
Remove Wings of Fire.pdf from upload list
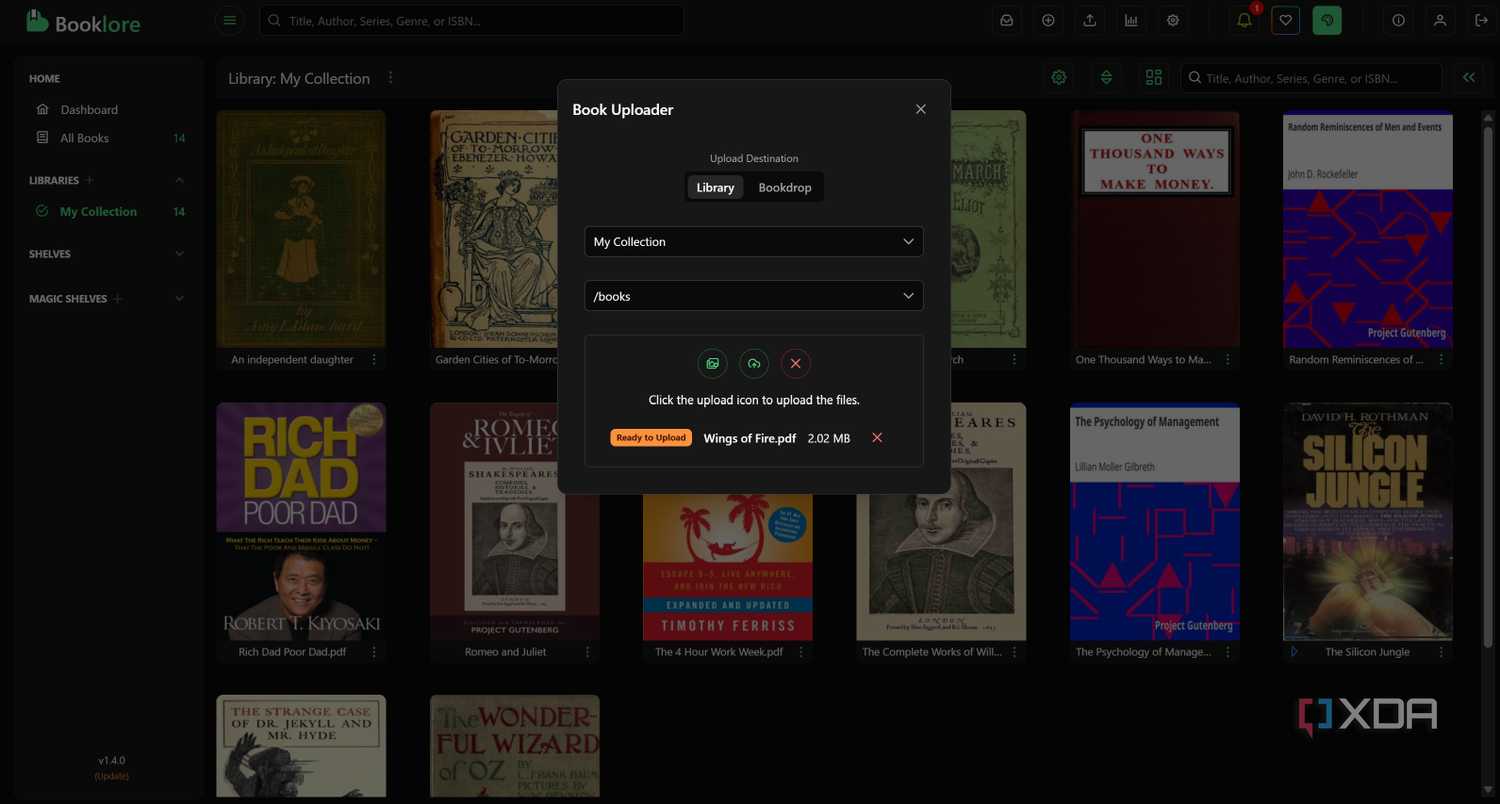pos(877,438)
